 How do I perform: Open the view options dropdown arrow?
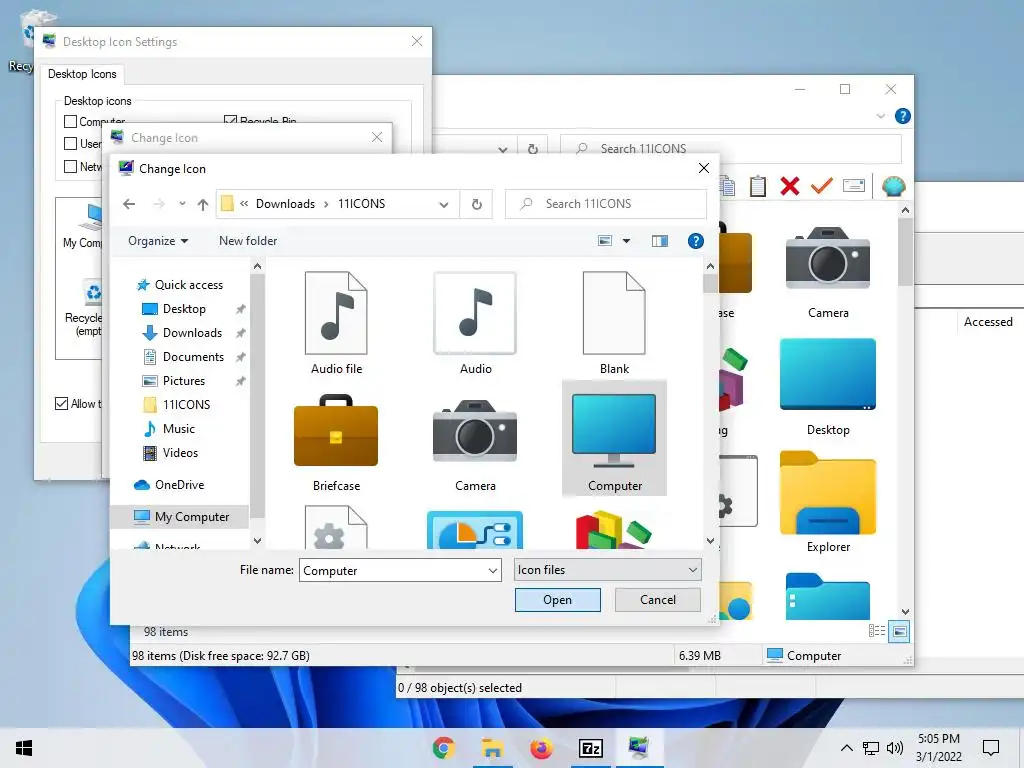pos(626,241)
